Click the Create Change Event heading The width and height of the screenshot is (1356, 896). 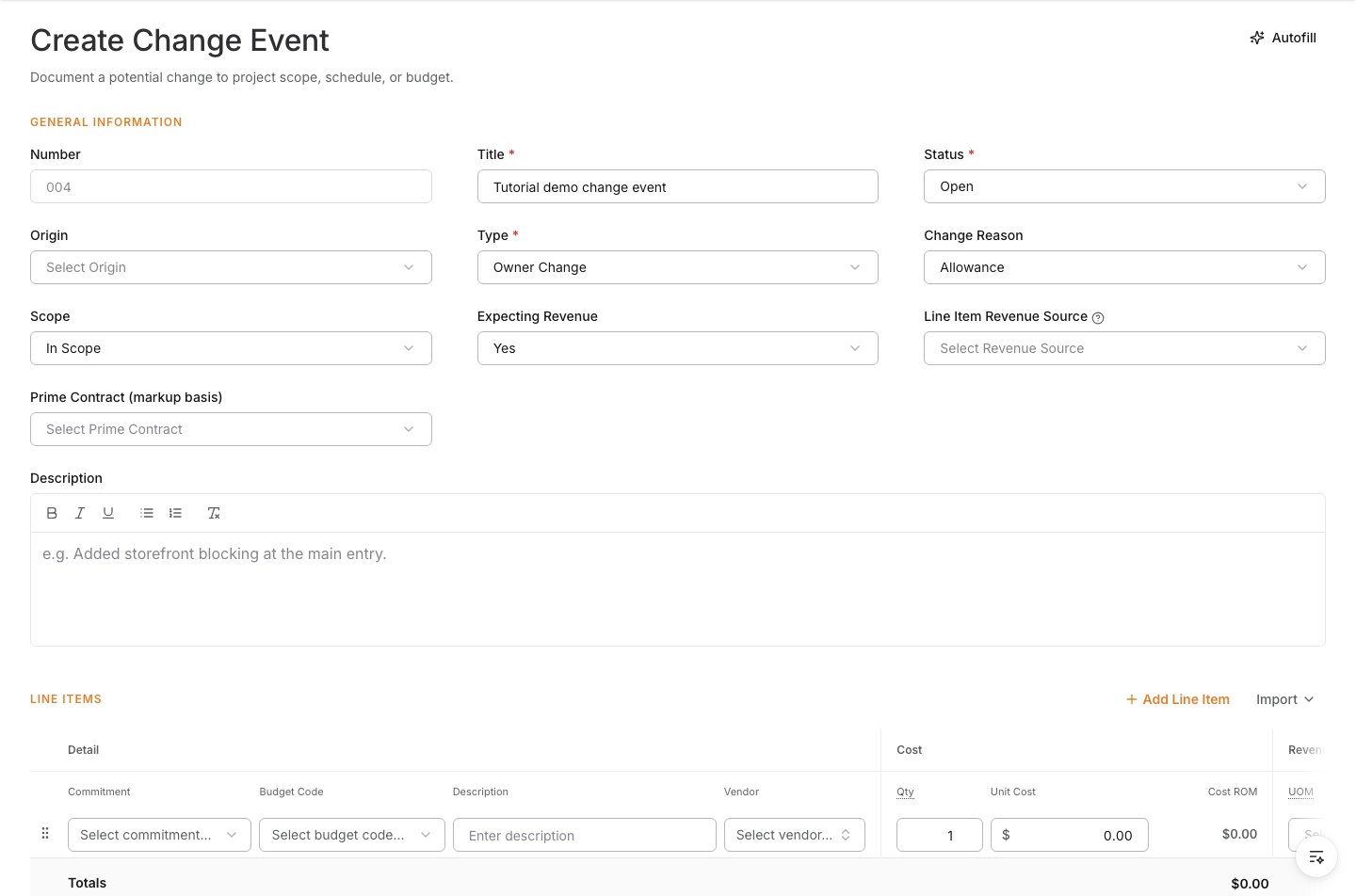click(180, 40)
